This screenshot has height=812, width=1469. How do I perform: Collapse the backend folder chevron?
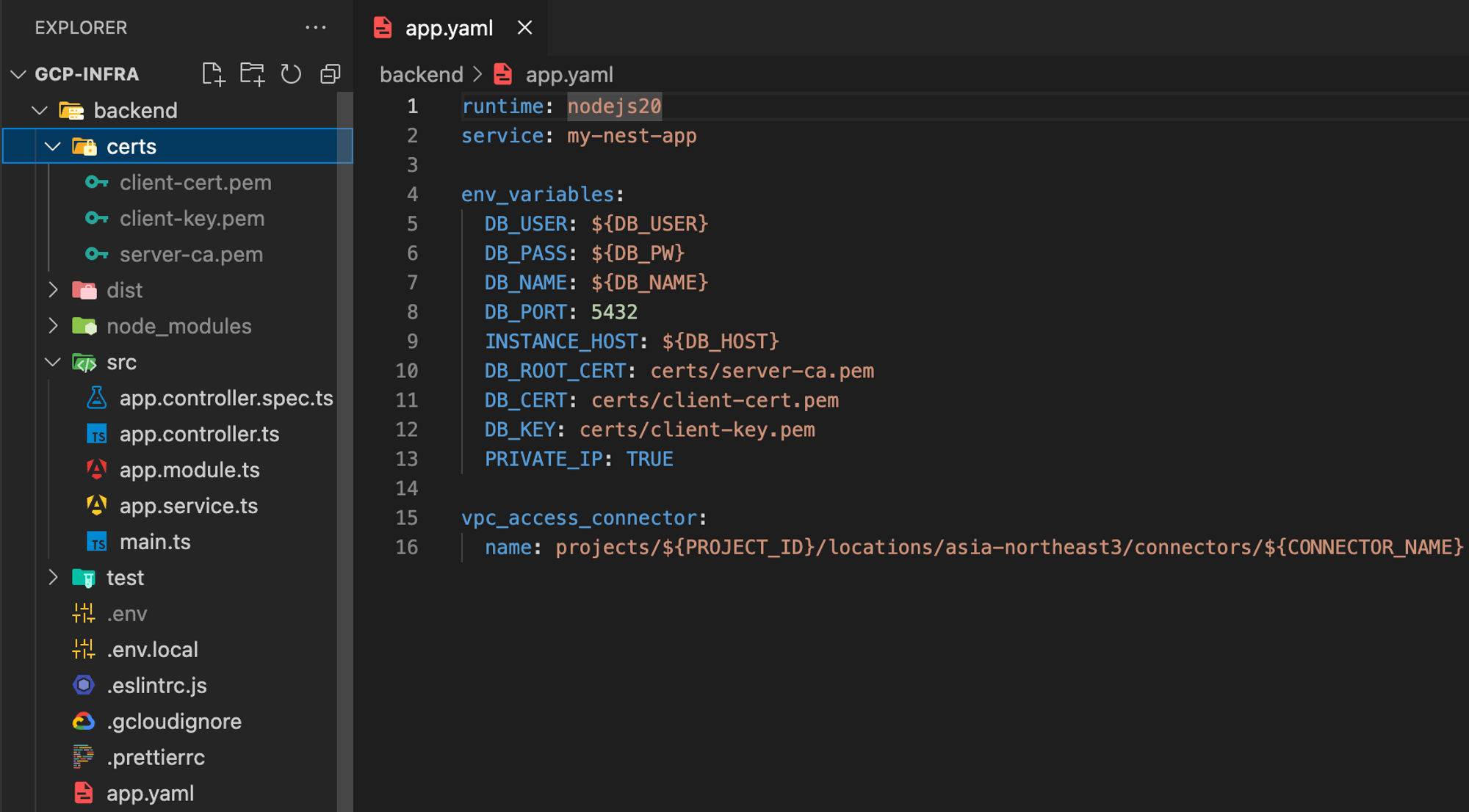(x=40, y=111)
